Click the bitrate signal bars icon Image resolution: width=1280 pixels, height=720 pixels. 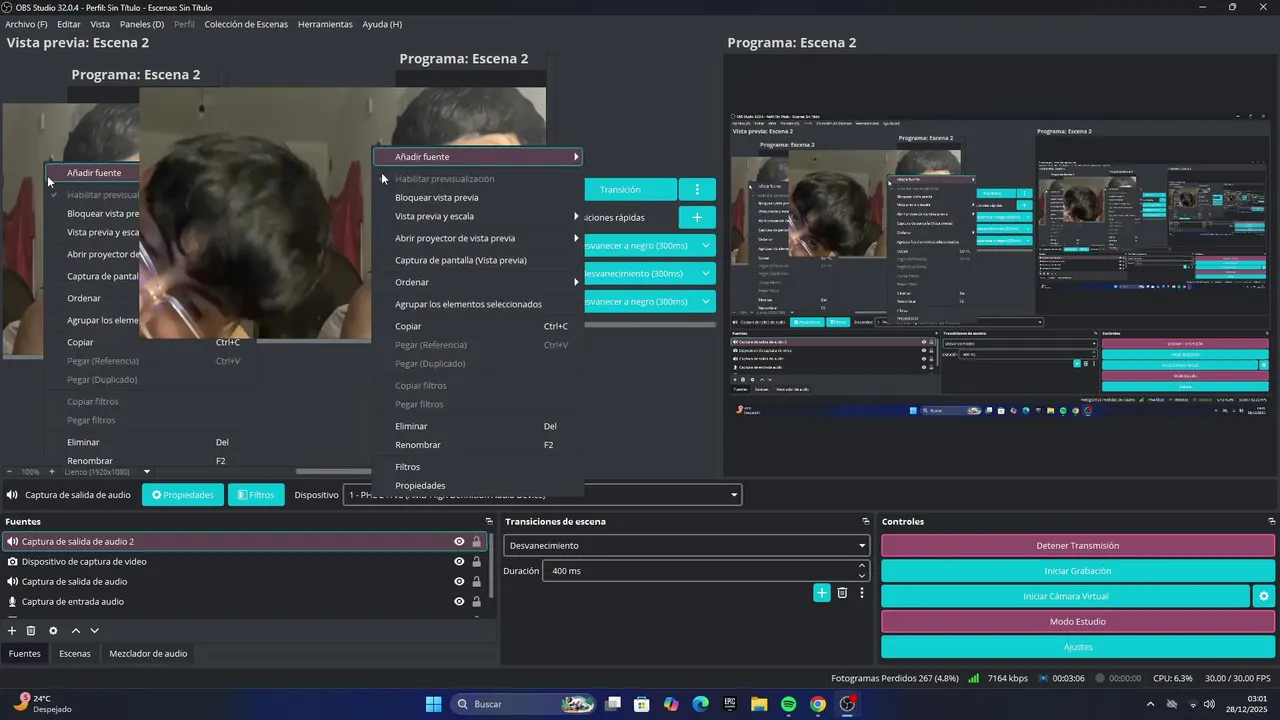[x=973, y=678]
